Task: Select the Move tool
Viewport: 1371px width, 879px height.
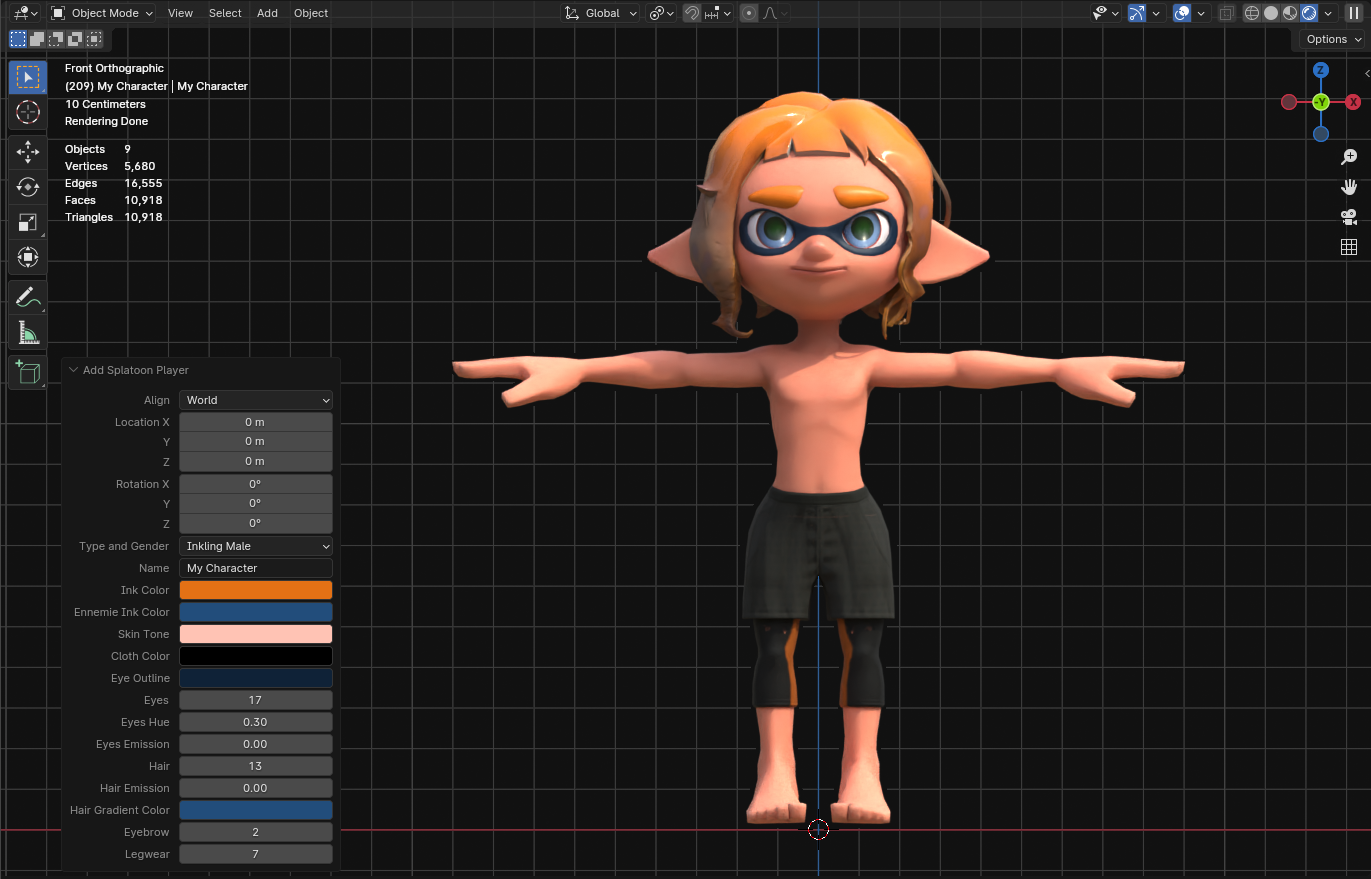Action: point(27,152)
